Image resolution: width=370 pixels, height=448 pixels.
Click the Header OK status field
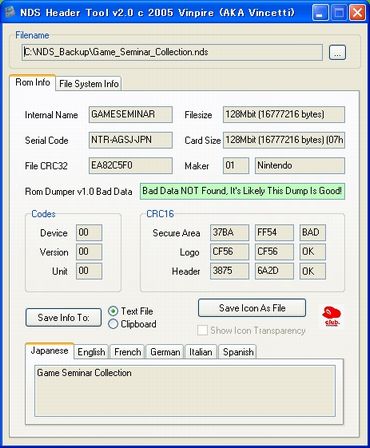pos(312,271)
